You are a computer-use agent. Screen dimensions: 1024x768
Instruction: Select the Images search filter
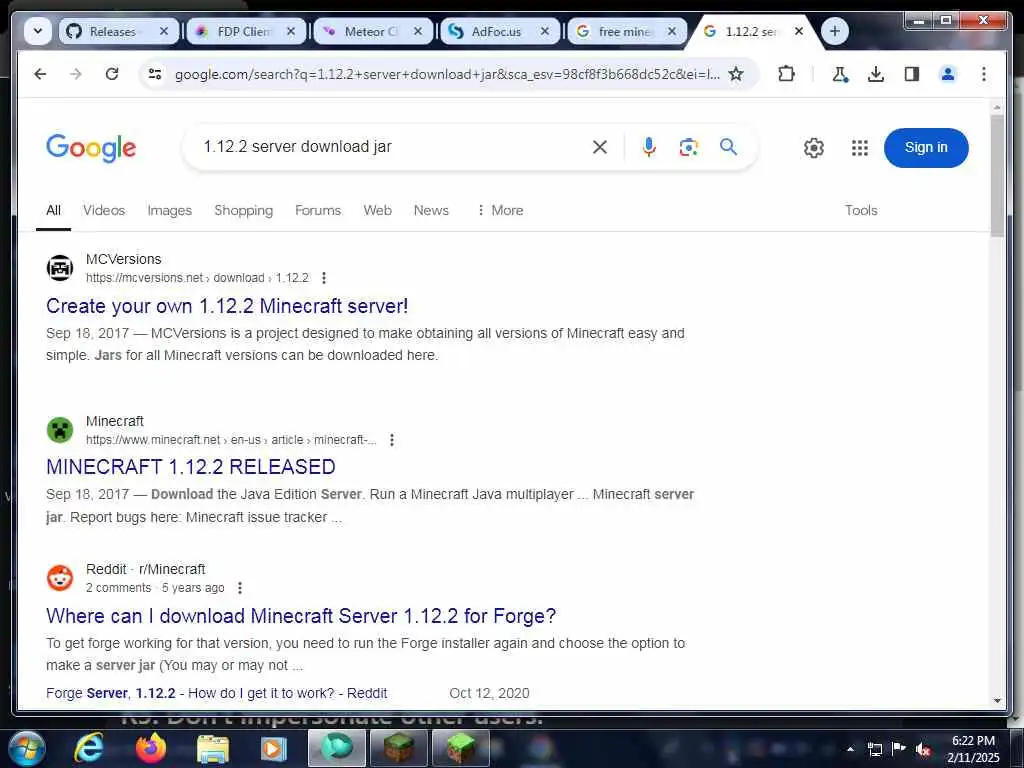170,210
